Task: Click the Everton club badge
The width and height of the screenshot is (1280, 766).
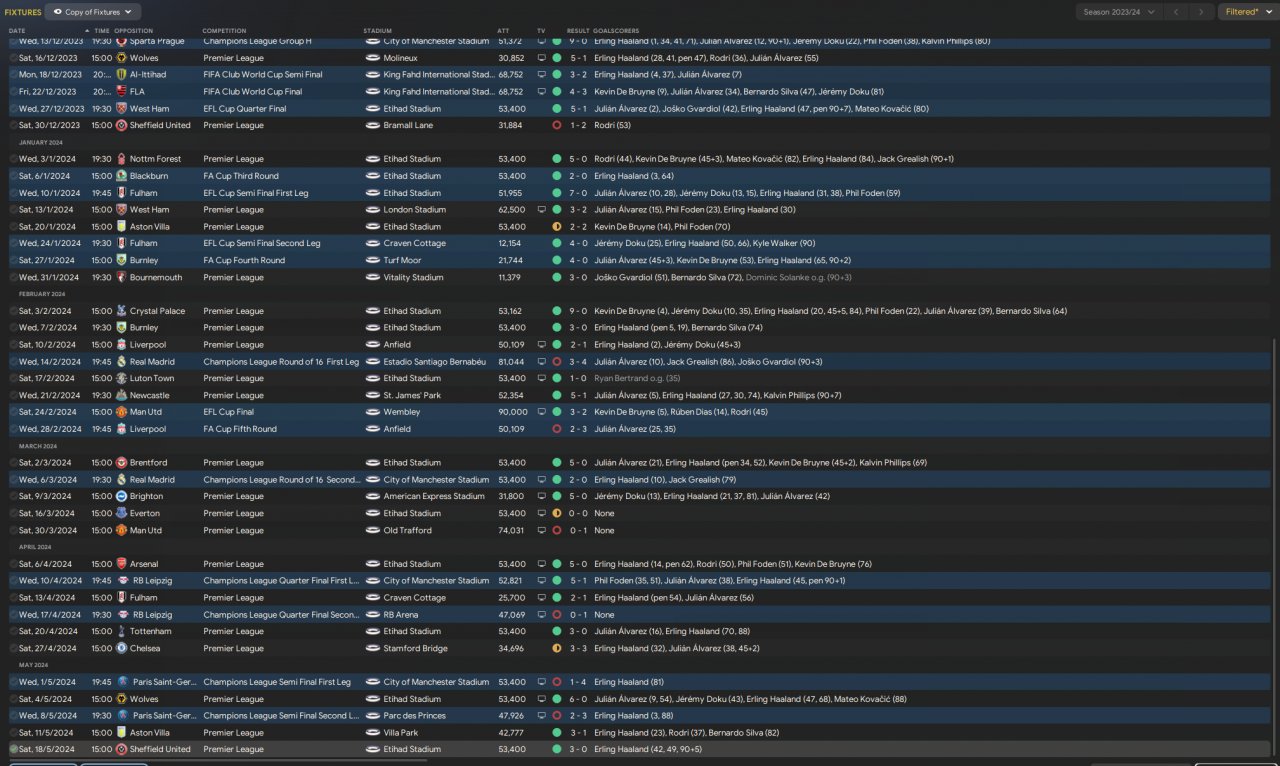Action: coord(121,514)
